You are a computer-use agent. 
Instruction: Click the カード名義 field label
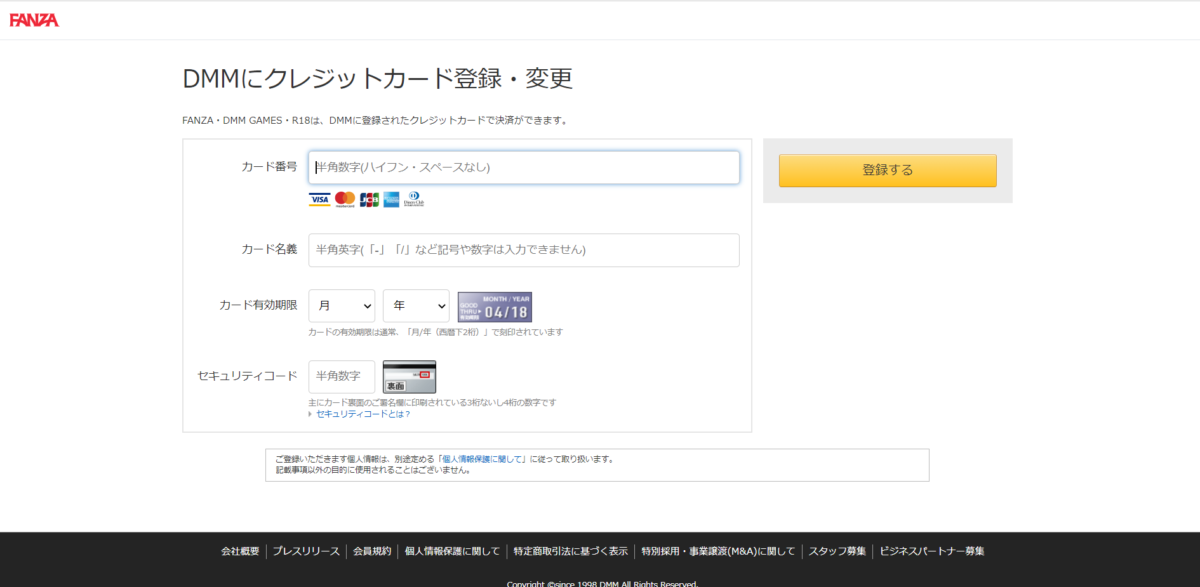tap(269, 250)
